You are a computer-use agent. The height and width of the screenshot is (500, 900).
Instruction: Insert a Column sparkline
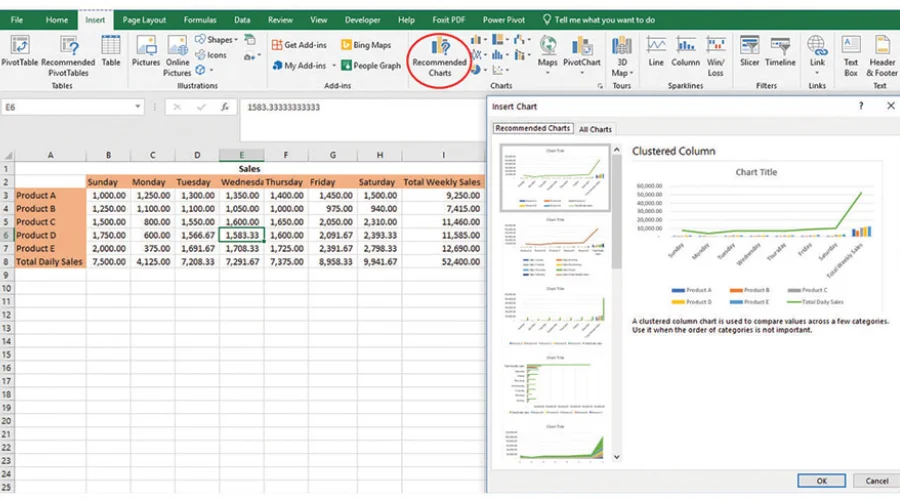coord(685,52)
